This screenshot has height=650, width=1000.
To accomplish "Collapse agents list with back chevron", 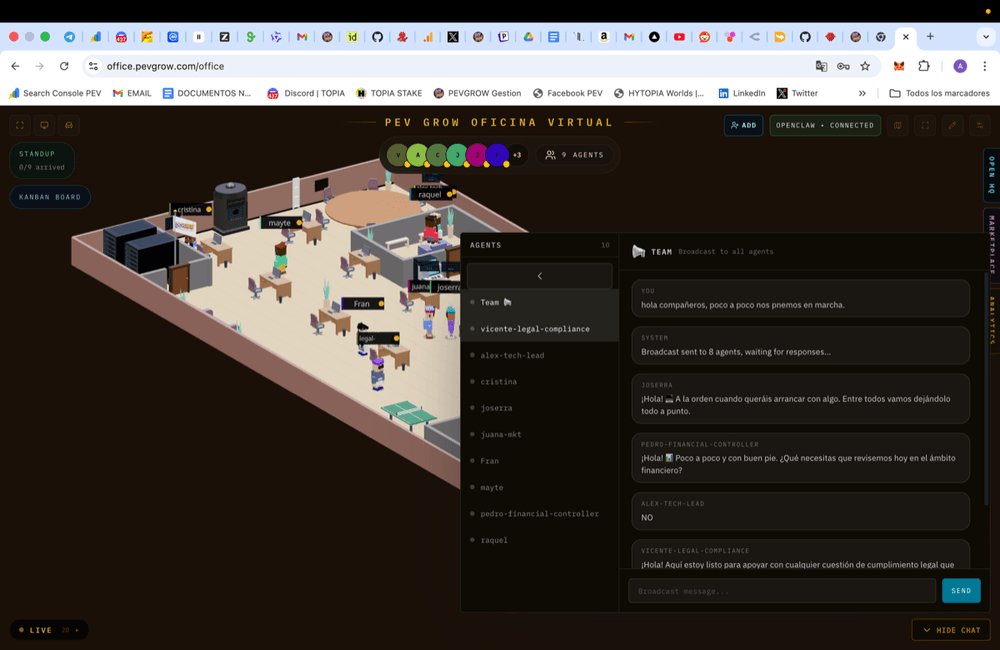I will point(540,276).
